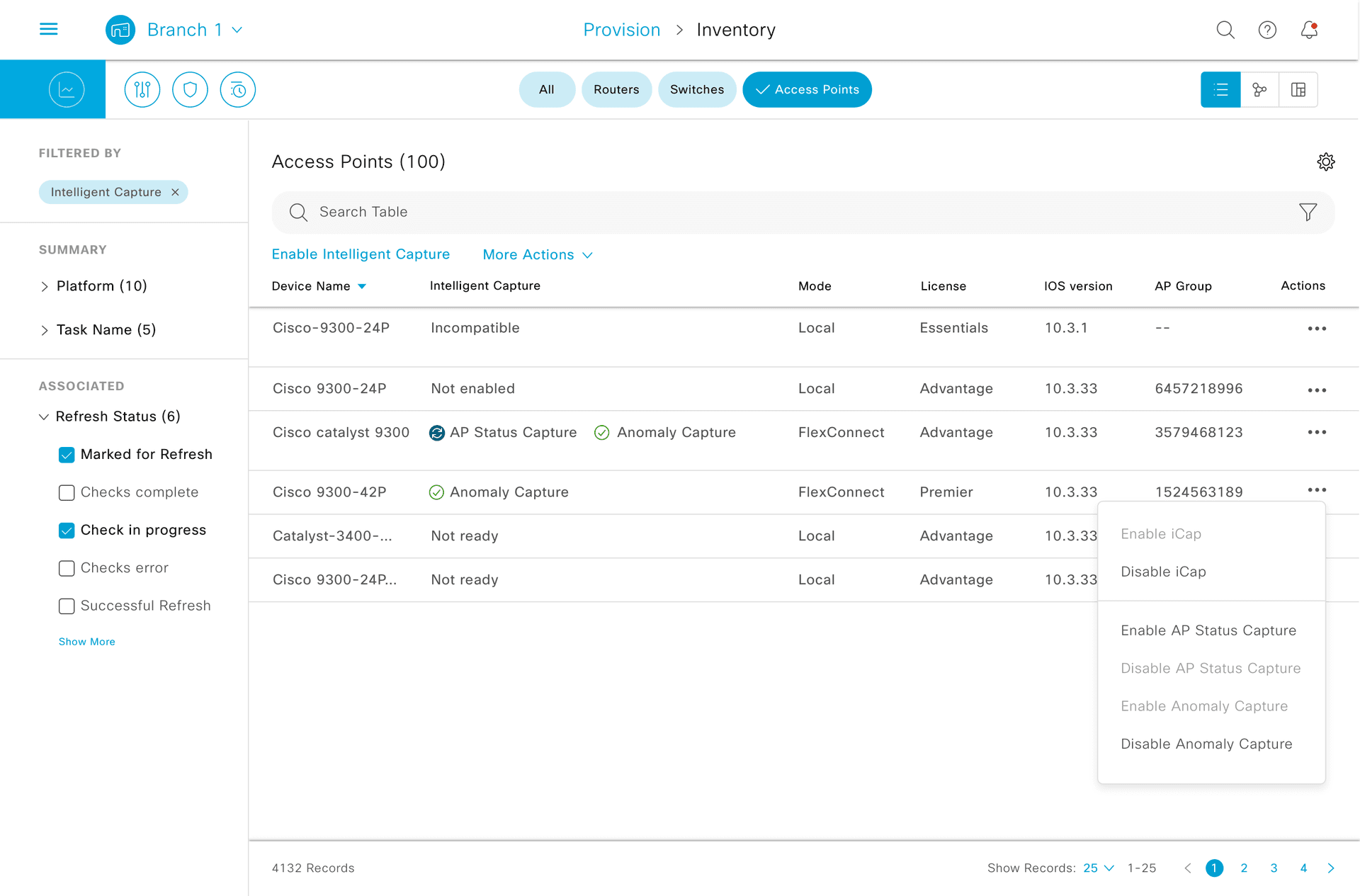Go to previous page arrow
1360x896 pixels.
(x=1188, y=868)
